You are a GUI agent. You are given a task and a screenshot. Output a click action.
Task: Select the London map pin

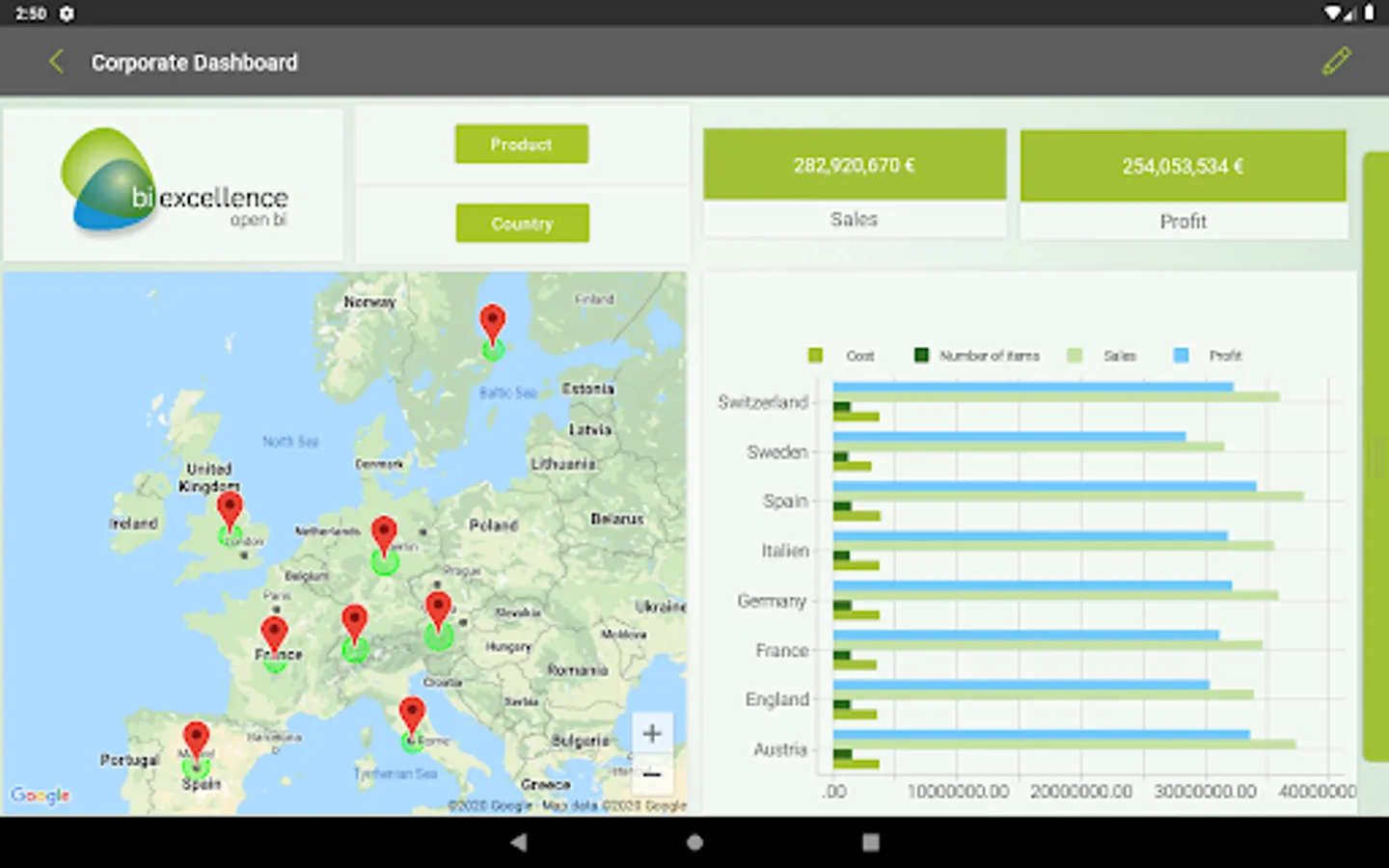tap(230, 510)
